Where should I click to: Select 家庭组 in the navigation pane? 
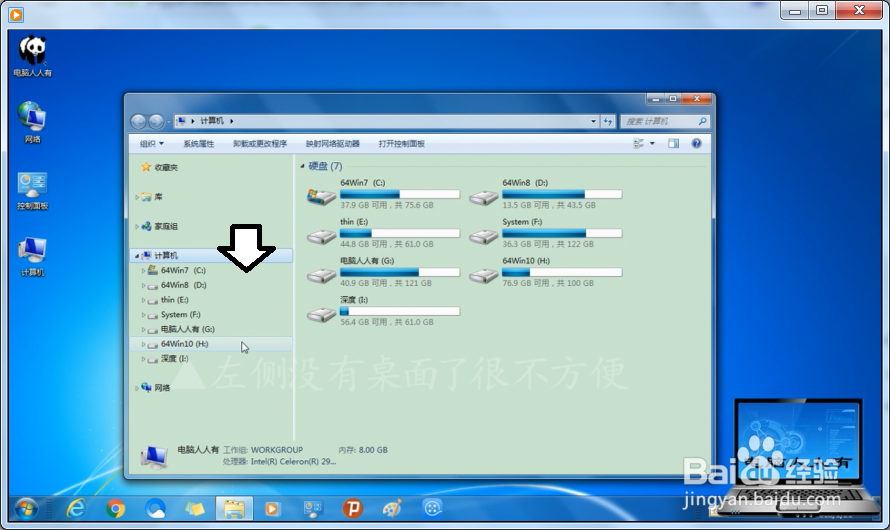pyautogui.click(x=166, y=226)
